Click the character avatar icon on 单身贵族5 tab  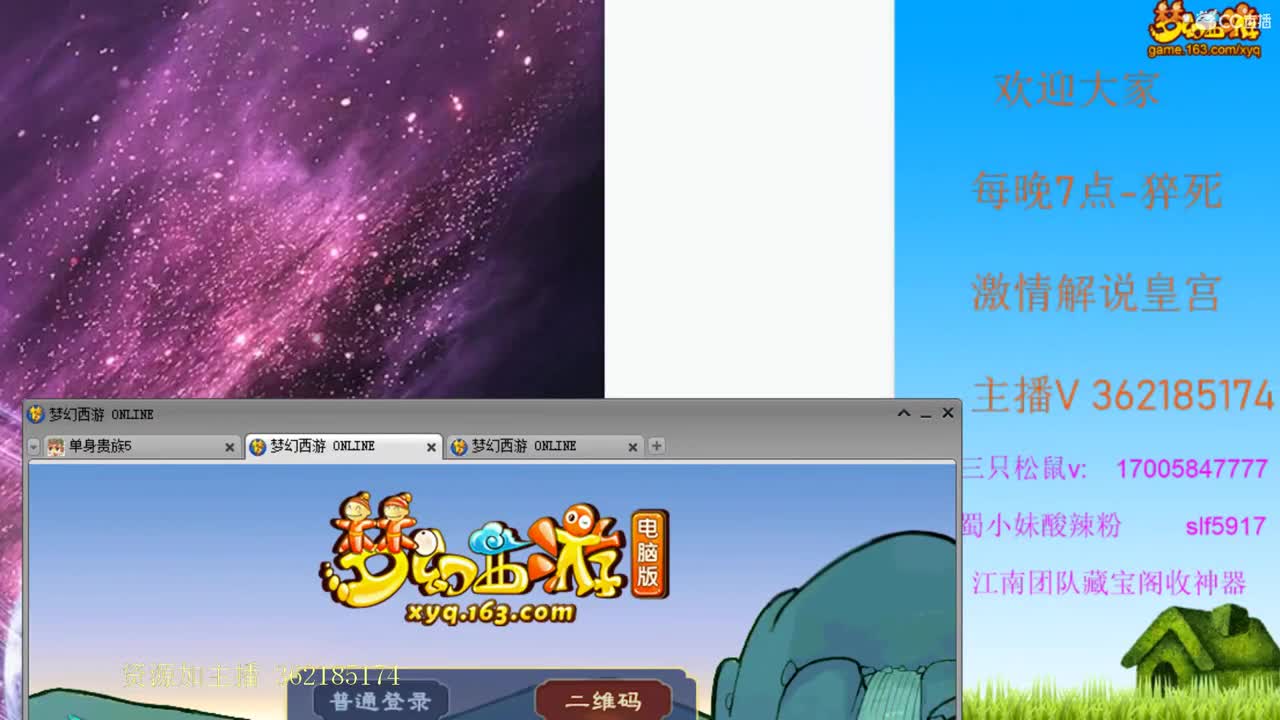pyautogui.click(x=55, y=446)
